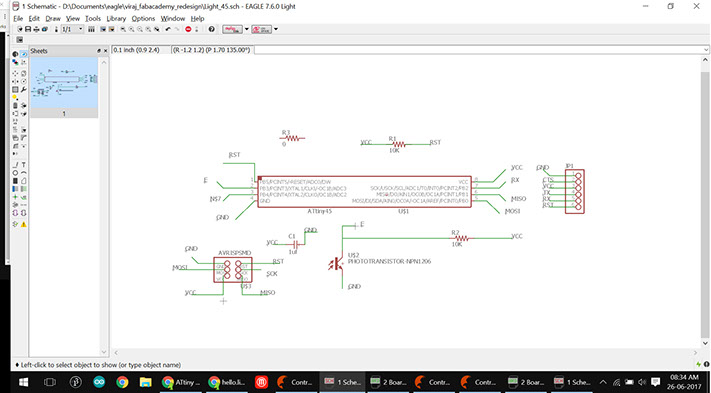Click the canvas vertical scrollbar
Screen dimensions: 711x393
pos(705,204)
